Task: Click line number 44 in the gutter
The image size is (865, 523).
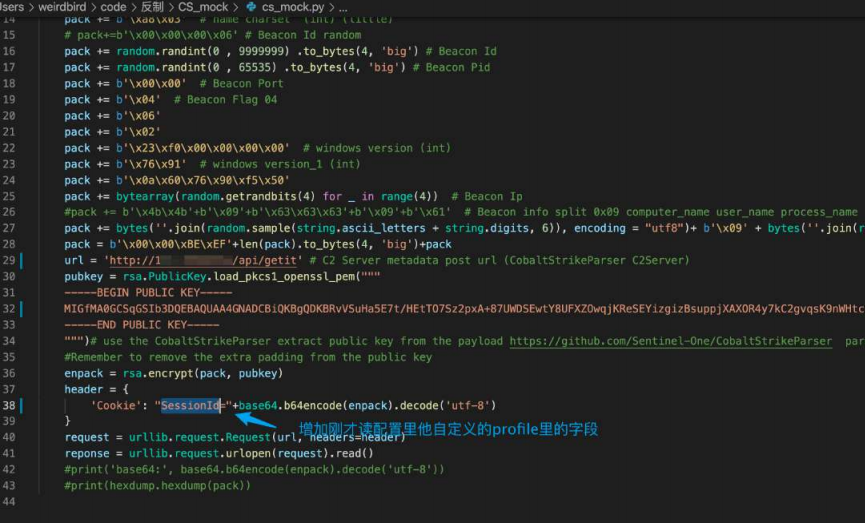Action: coord(9,502)
